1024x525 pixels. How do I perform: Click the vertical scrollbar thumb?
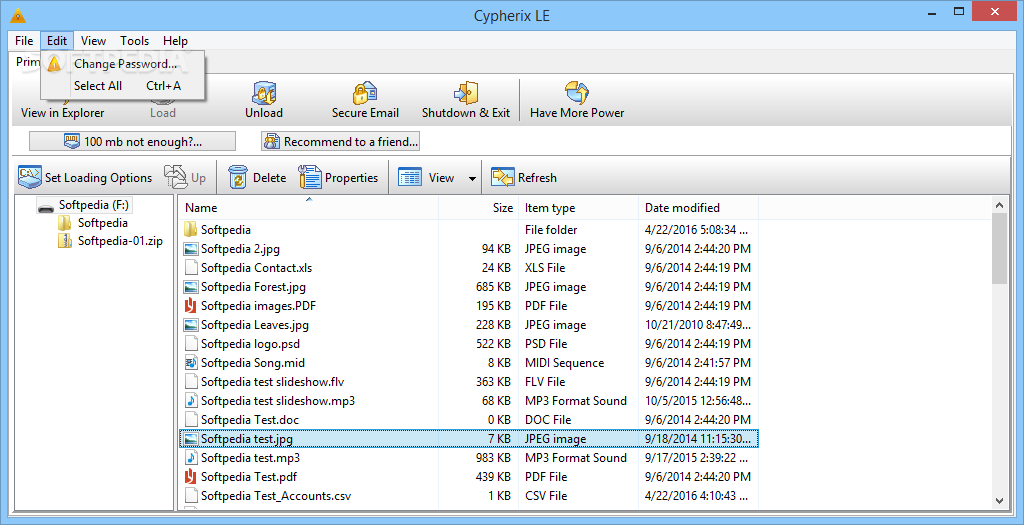click(x=999, y=249)
